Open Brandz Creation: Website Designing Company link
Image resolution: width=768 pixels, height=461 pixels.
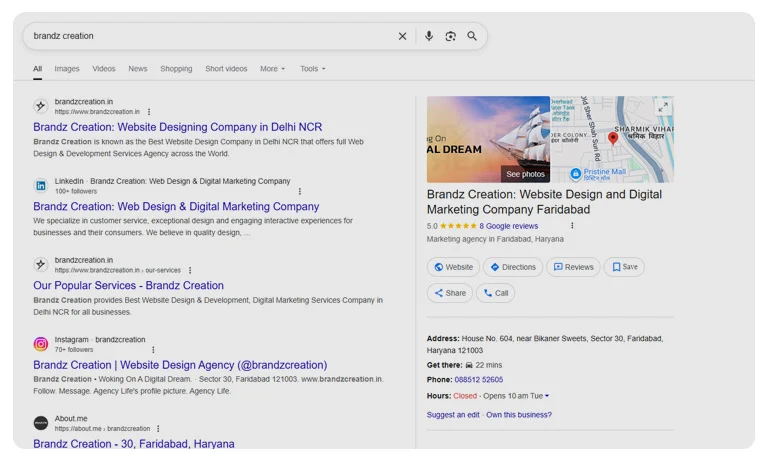(178, 127)
